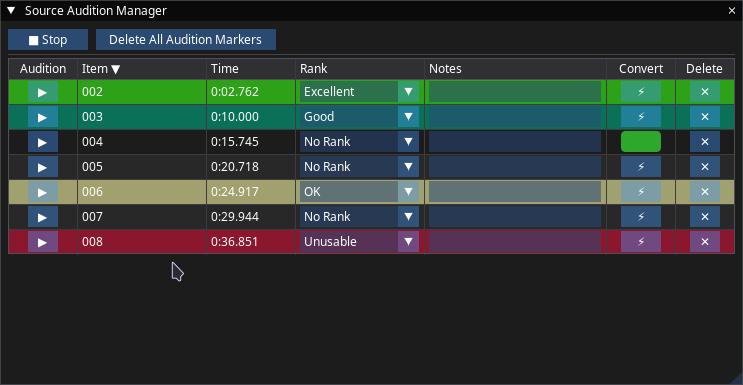The image size is (743, 385).
Task: Convert item 007 marker
Action: tap(641, 217)
